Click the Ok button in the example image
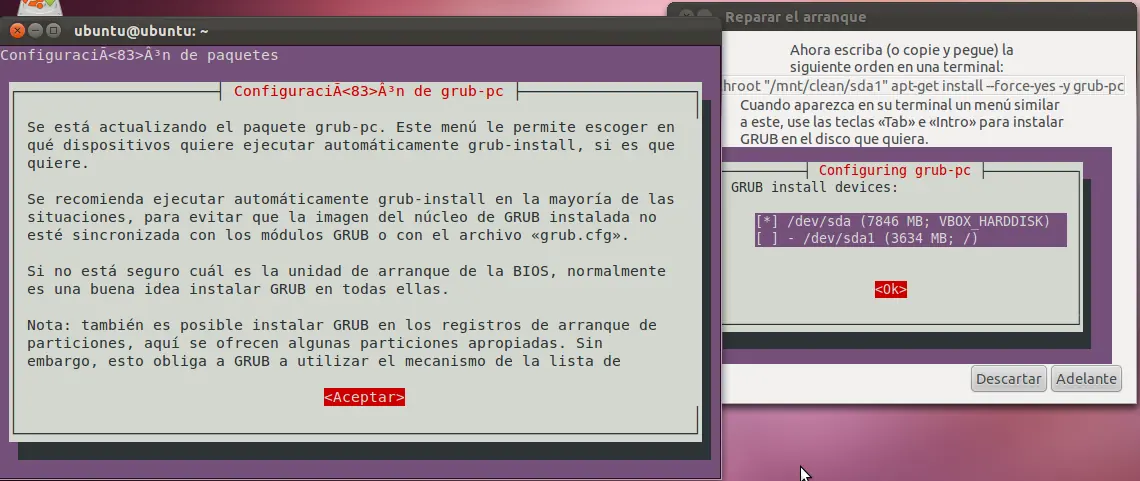Viewport: 1140px width, 481px height. coord(891,289)
